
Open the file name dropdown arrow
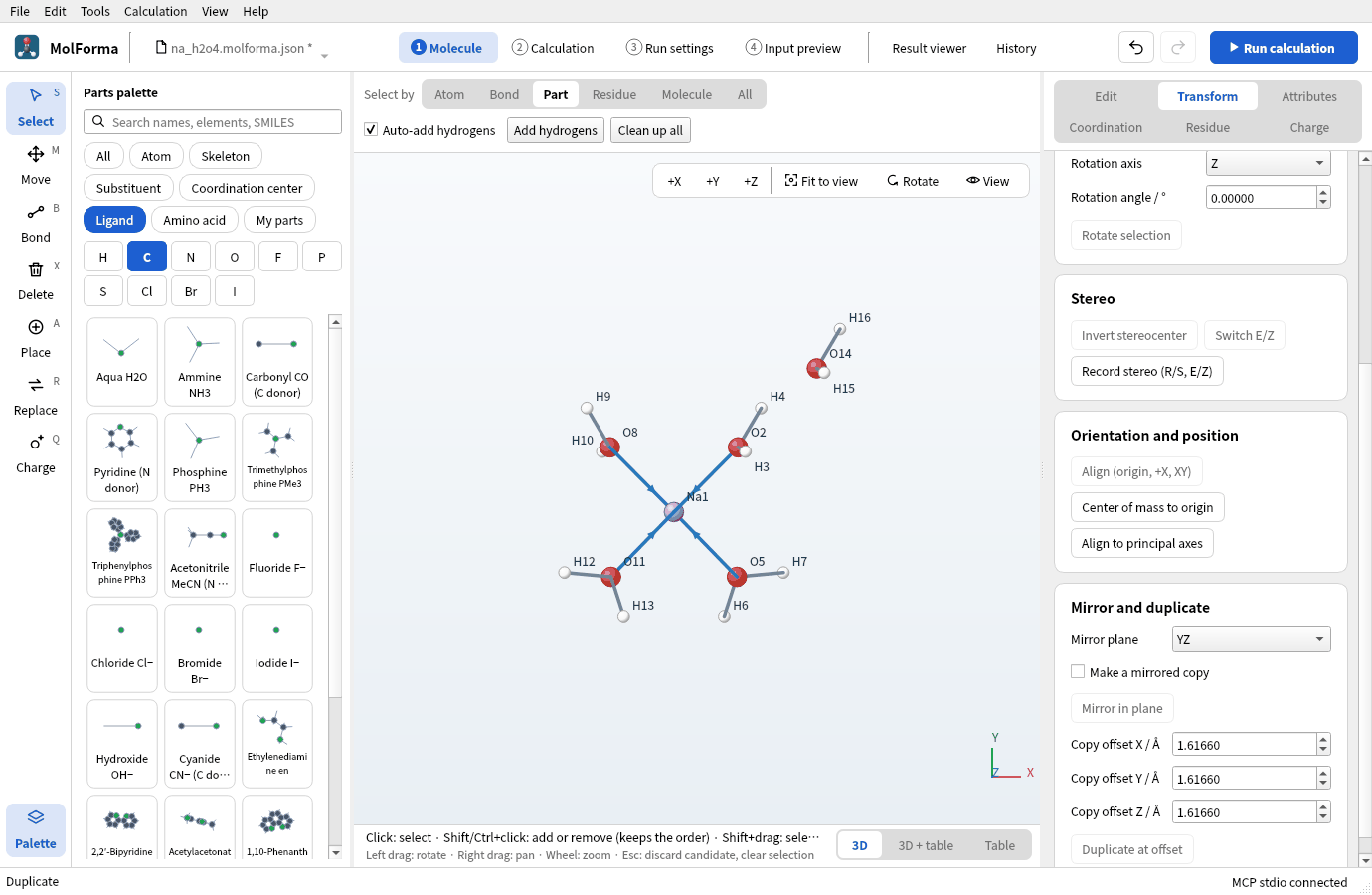pyautogui.click(x=324, y=56)
